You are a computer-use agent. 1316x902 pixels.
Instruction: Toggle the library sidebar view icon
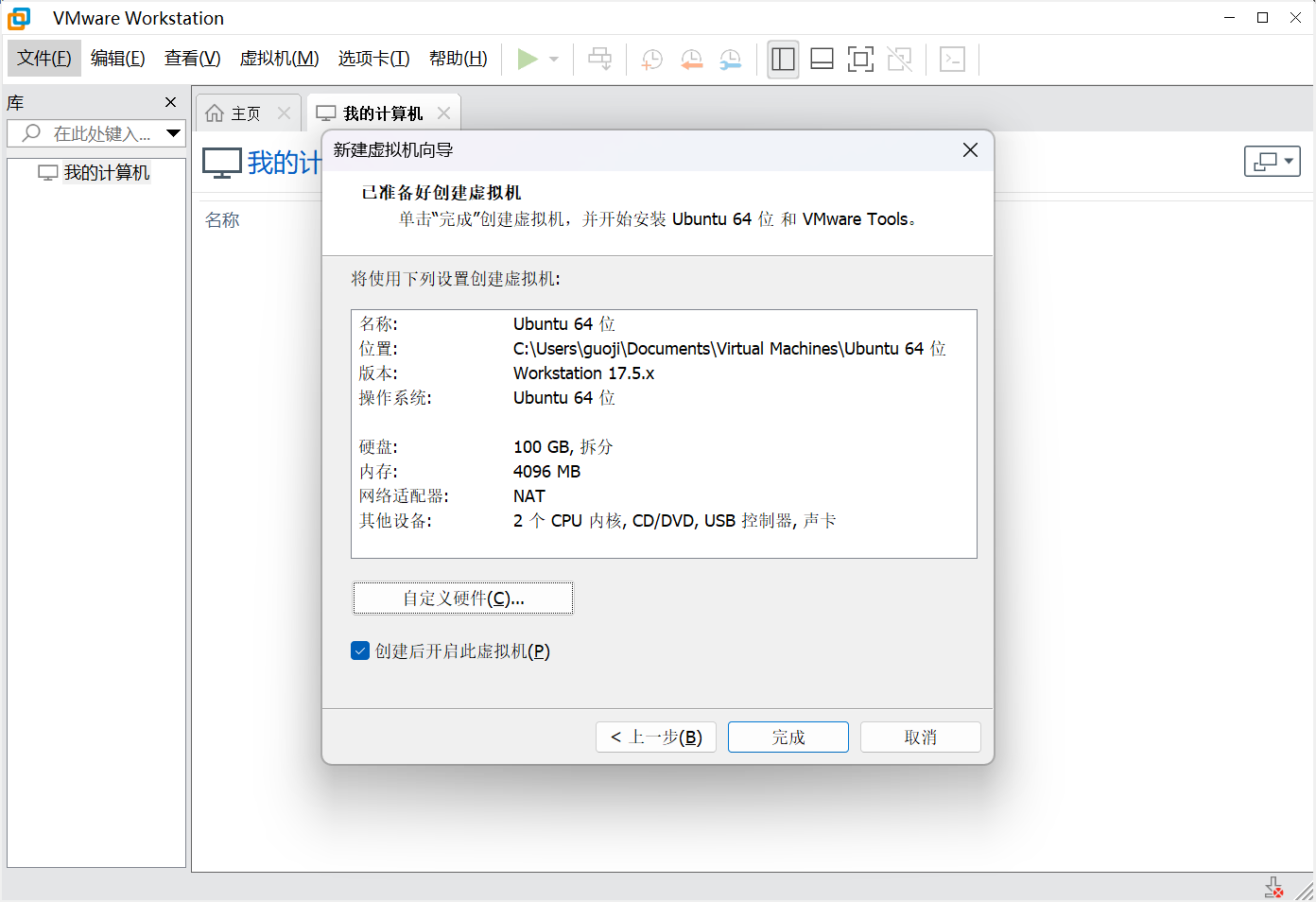(x=783, y=59)
